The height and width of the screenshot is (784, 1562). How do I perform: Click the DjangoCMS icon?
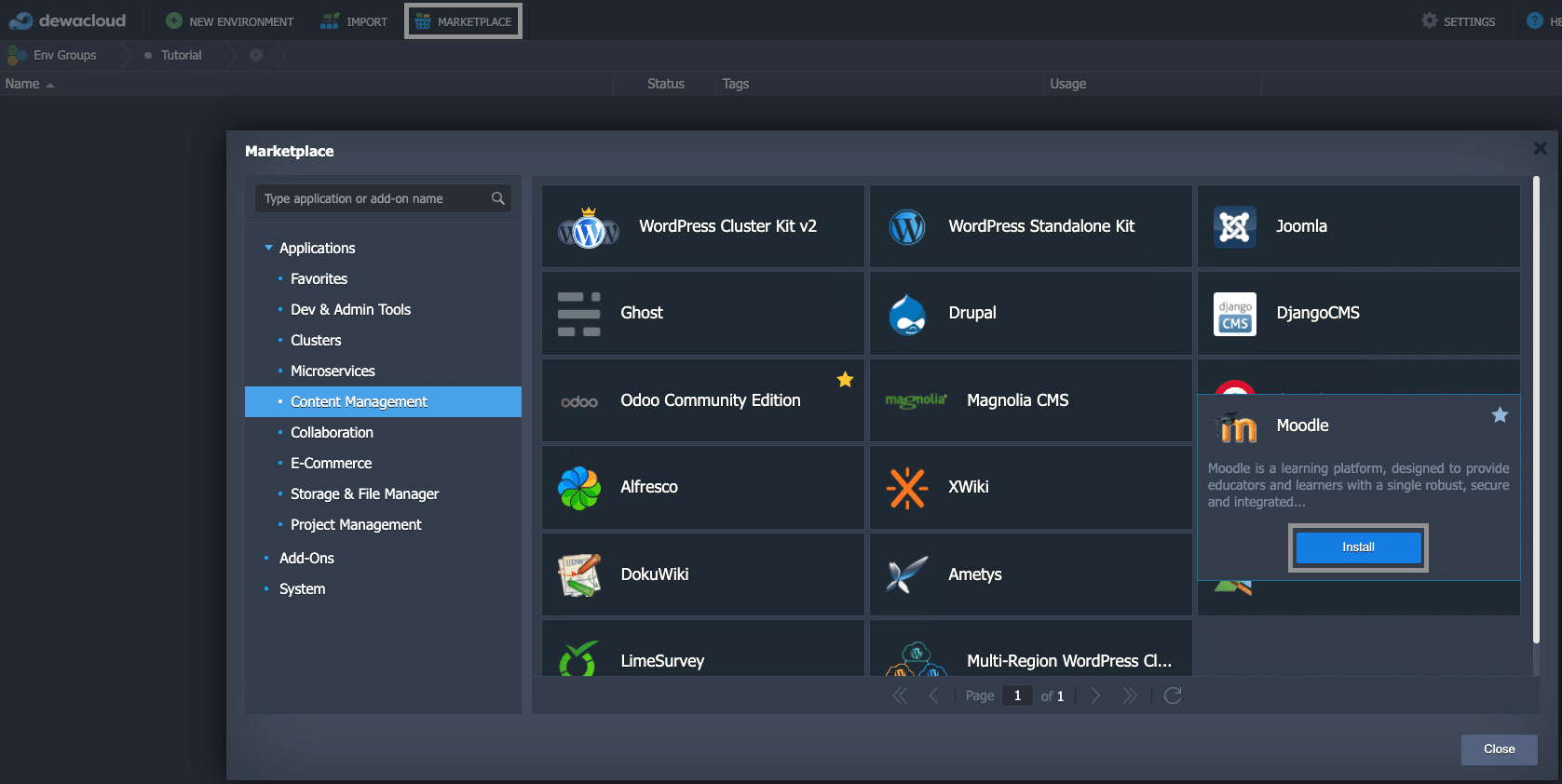1235,314
